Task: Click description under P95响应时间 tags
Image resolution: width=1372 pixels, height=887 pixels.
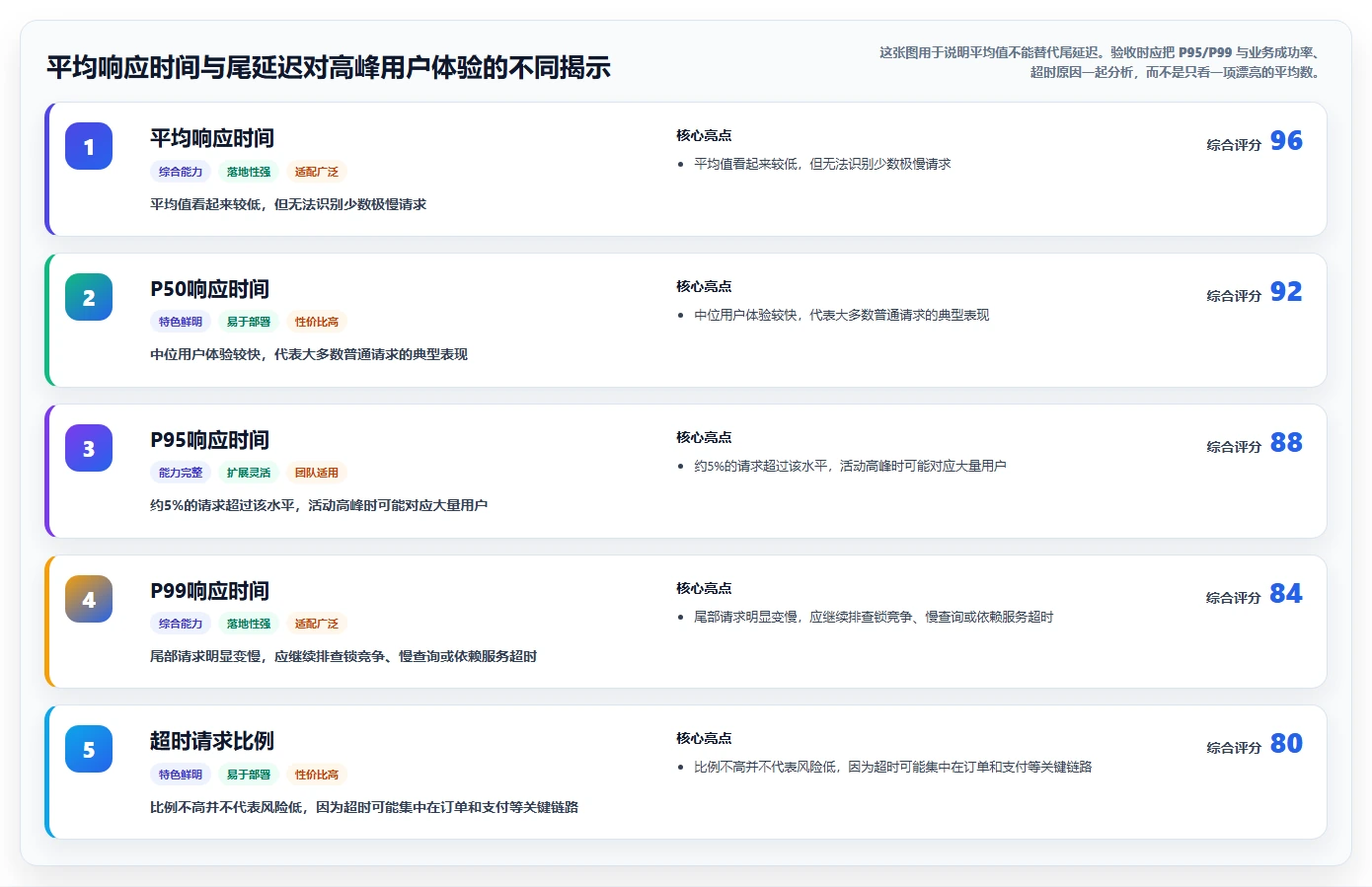Action: [319, 506]
